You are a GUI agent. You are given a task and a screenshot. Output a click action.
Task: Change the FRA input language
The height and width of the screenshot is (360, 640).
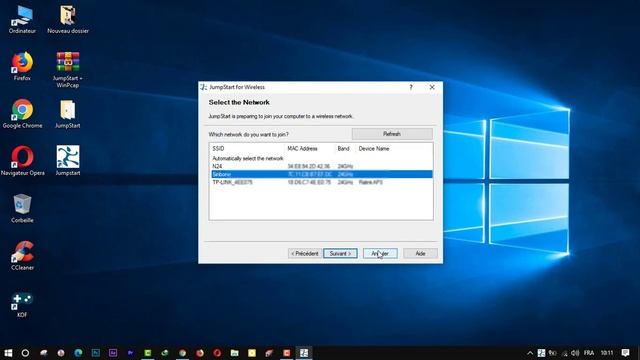(x=589, y=353)
